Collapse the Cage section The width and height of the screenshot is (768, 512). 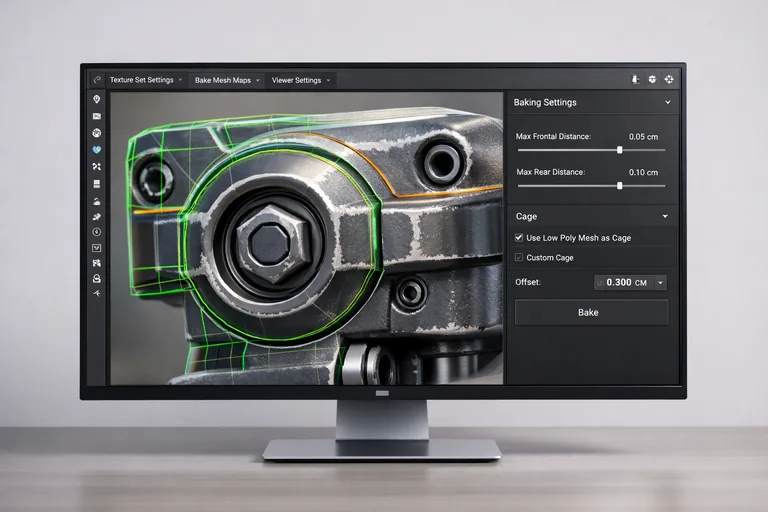pos(665,216)
